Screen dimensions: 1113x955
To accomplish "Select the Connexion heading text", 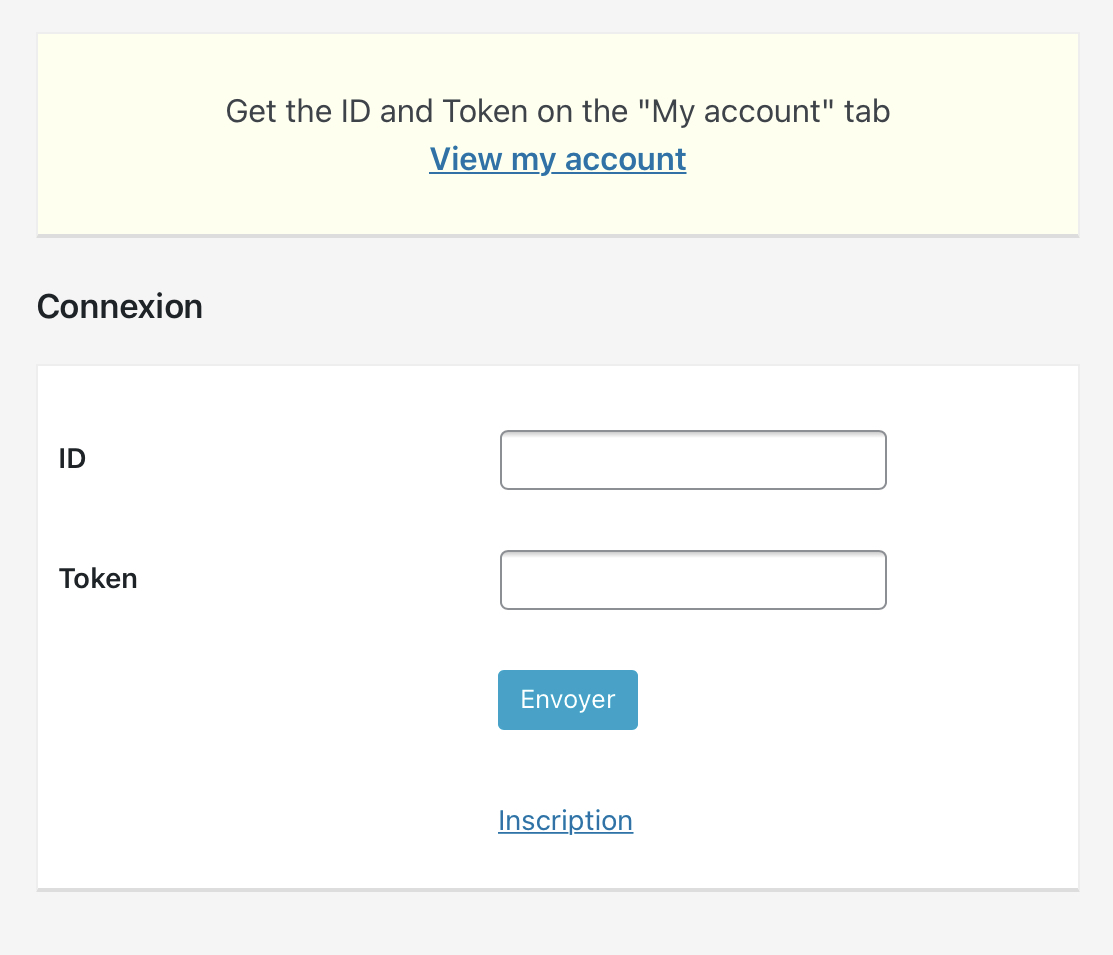I will coord(120,307).
